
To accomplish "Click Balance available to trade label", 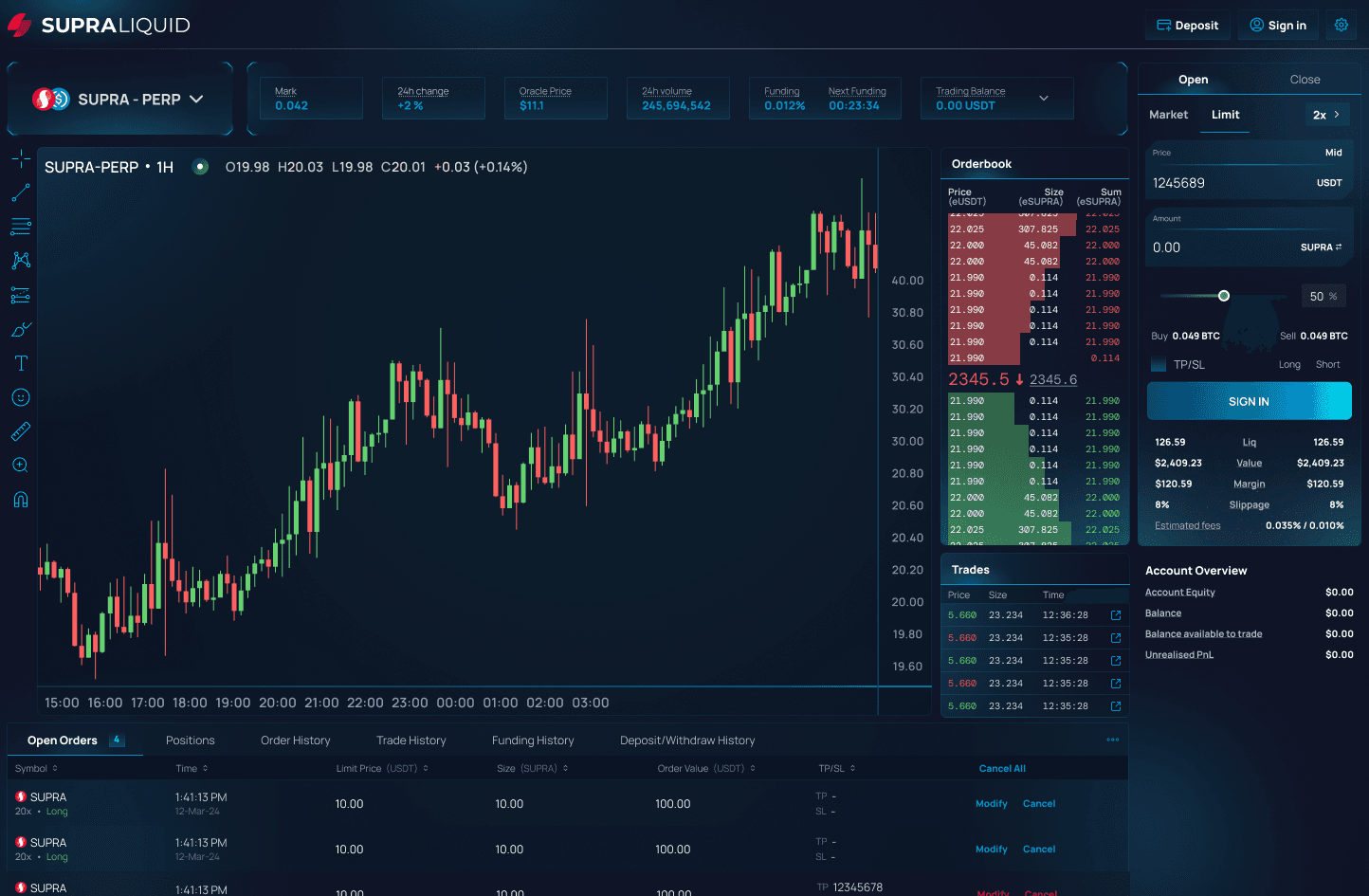I will [1203, 634].
